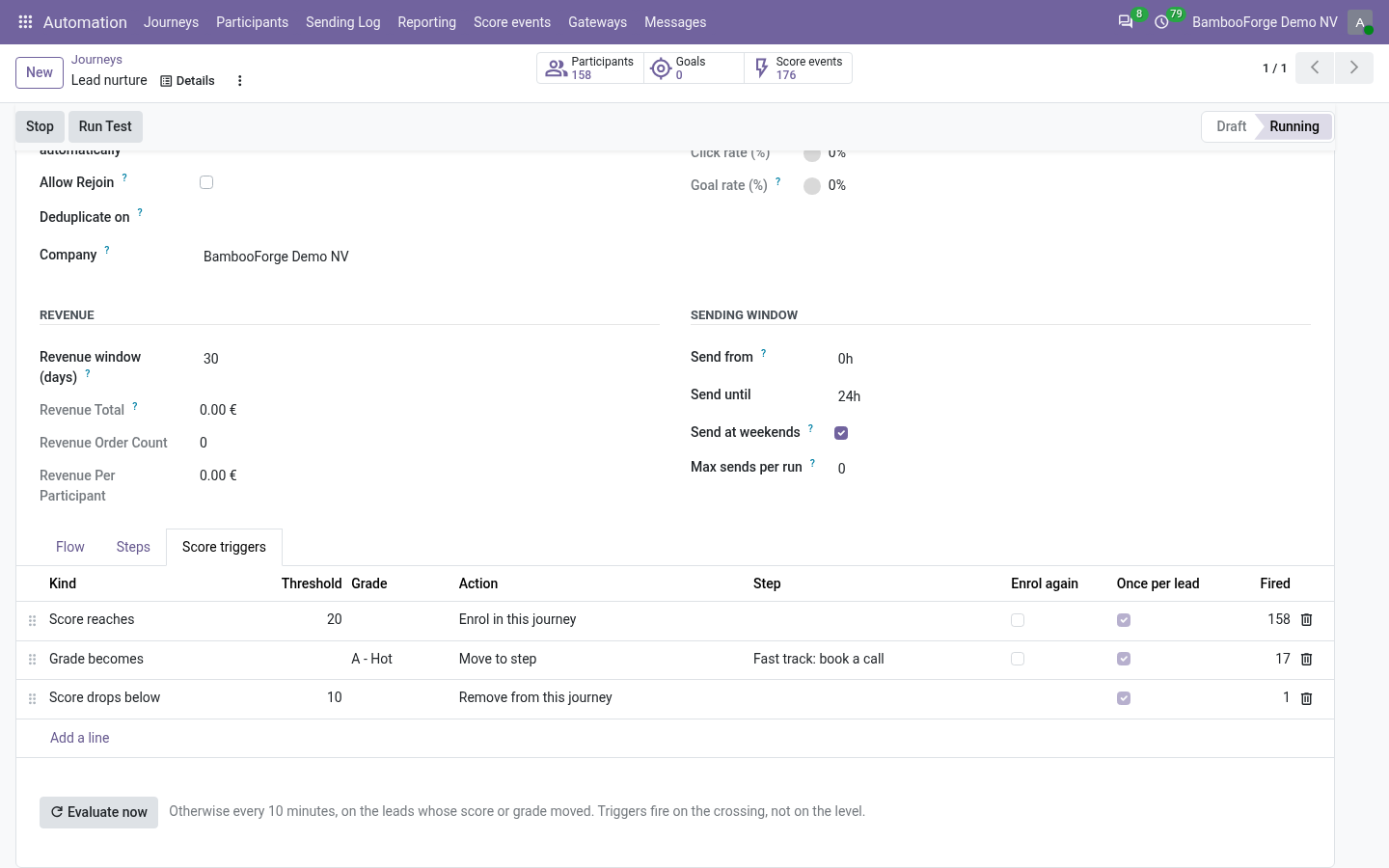The width and height of the screenshot is (1389, 868).
Task: Set status to Draft in statusbar
Action: pyautogui.click(x=1231, y=126)
